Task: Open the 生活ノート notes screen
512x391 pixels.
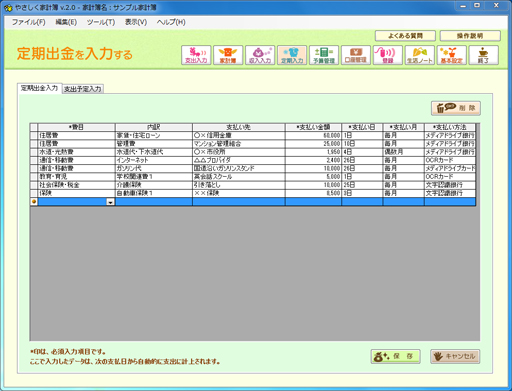Action: [x=420, y=55]
